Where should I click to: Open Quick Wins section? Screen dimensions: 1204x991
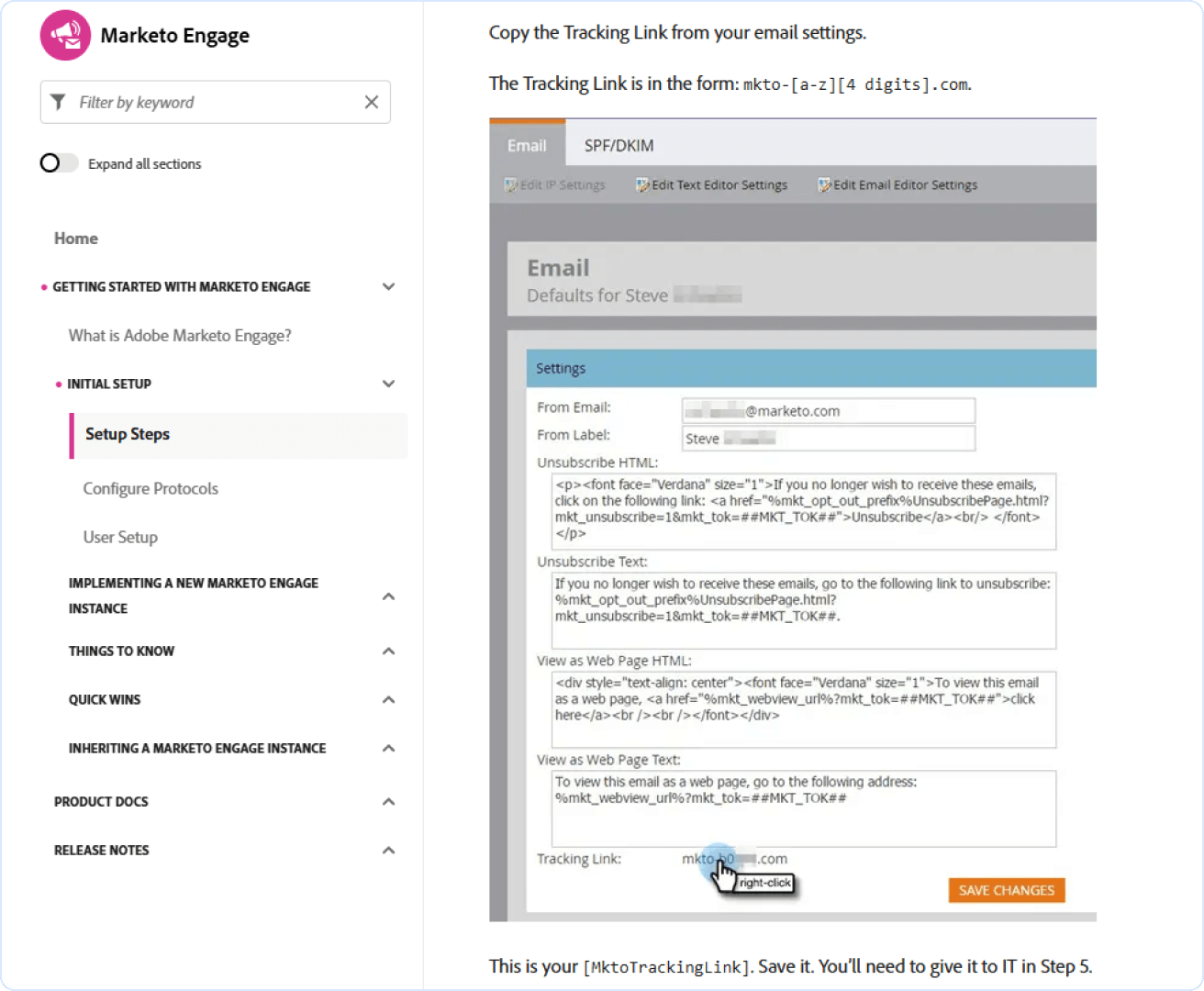(105, 700)
